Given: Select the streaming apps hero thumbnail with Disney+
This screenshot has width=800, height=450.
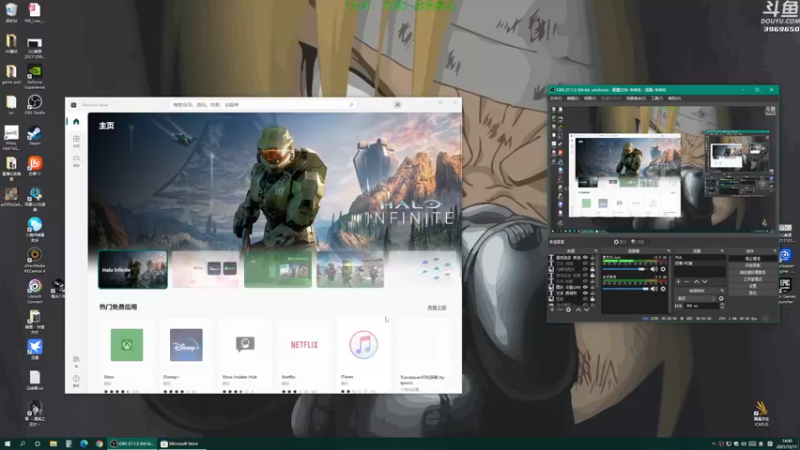Looking at the screenshot, I should click(205, 269).
